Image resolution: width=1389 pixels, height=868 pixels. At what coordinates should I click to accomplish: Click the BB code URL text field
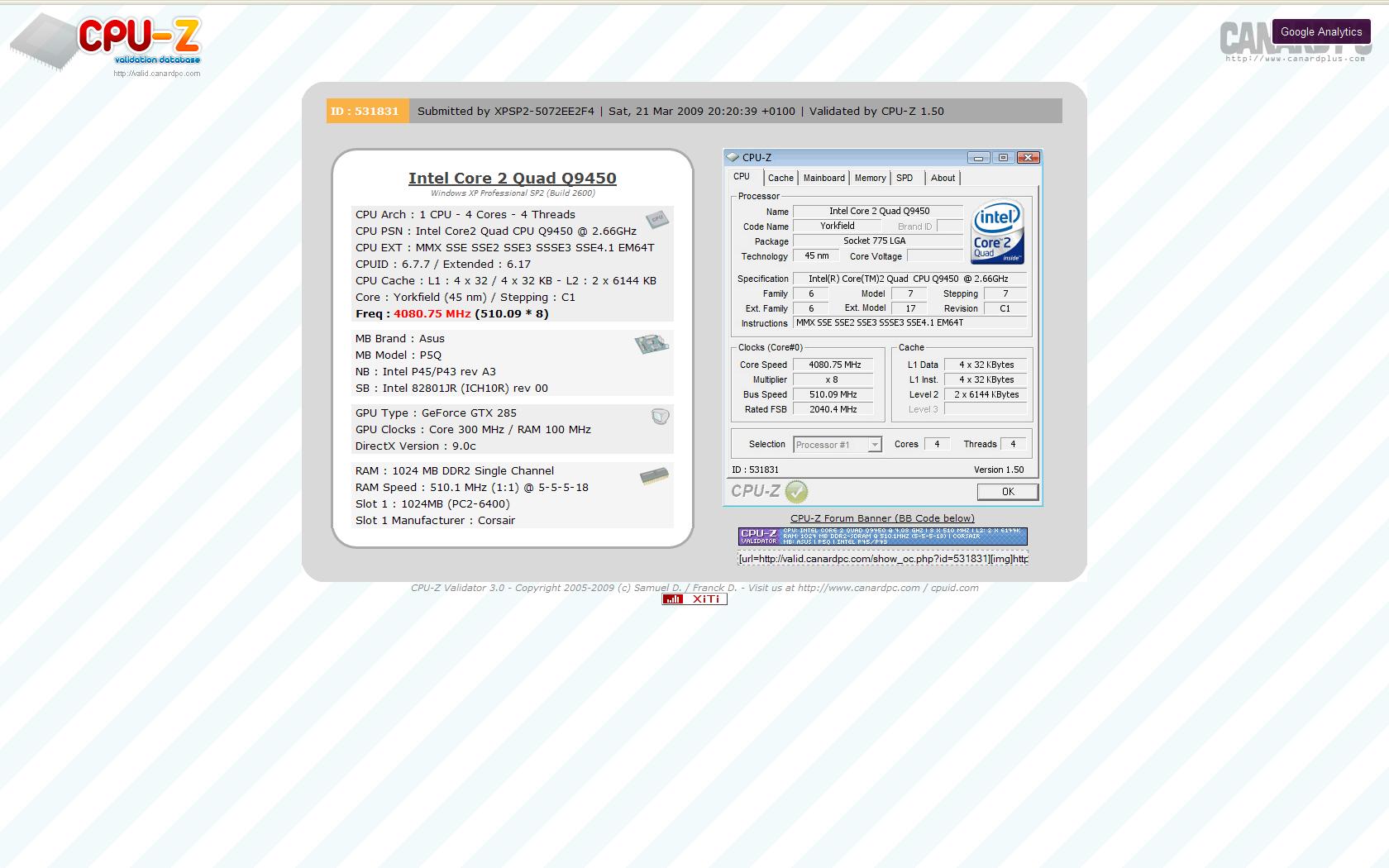pos(883,559)
